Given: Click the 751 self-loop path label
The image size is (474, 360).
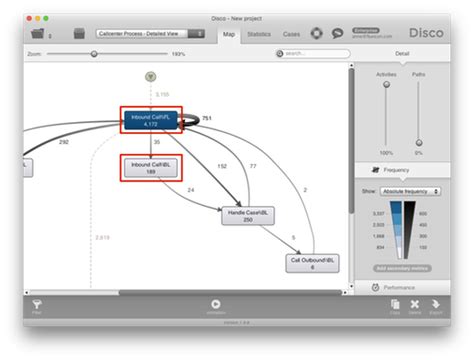Looking at the screenshot, I should (x=207, y=118).
